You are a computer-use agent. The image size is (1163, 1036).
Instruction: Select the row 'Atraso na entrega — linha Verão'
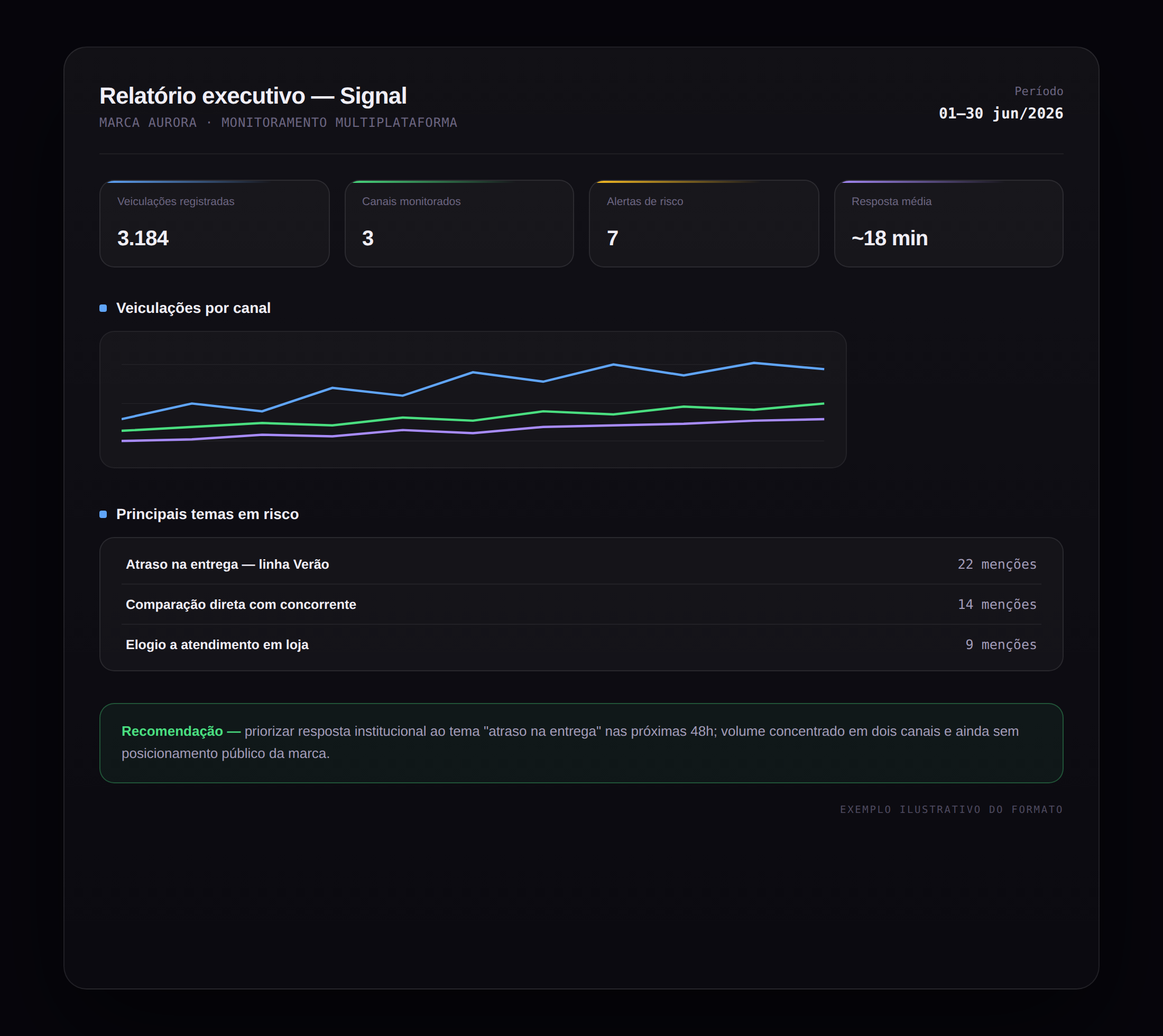tap(581, 564)
